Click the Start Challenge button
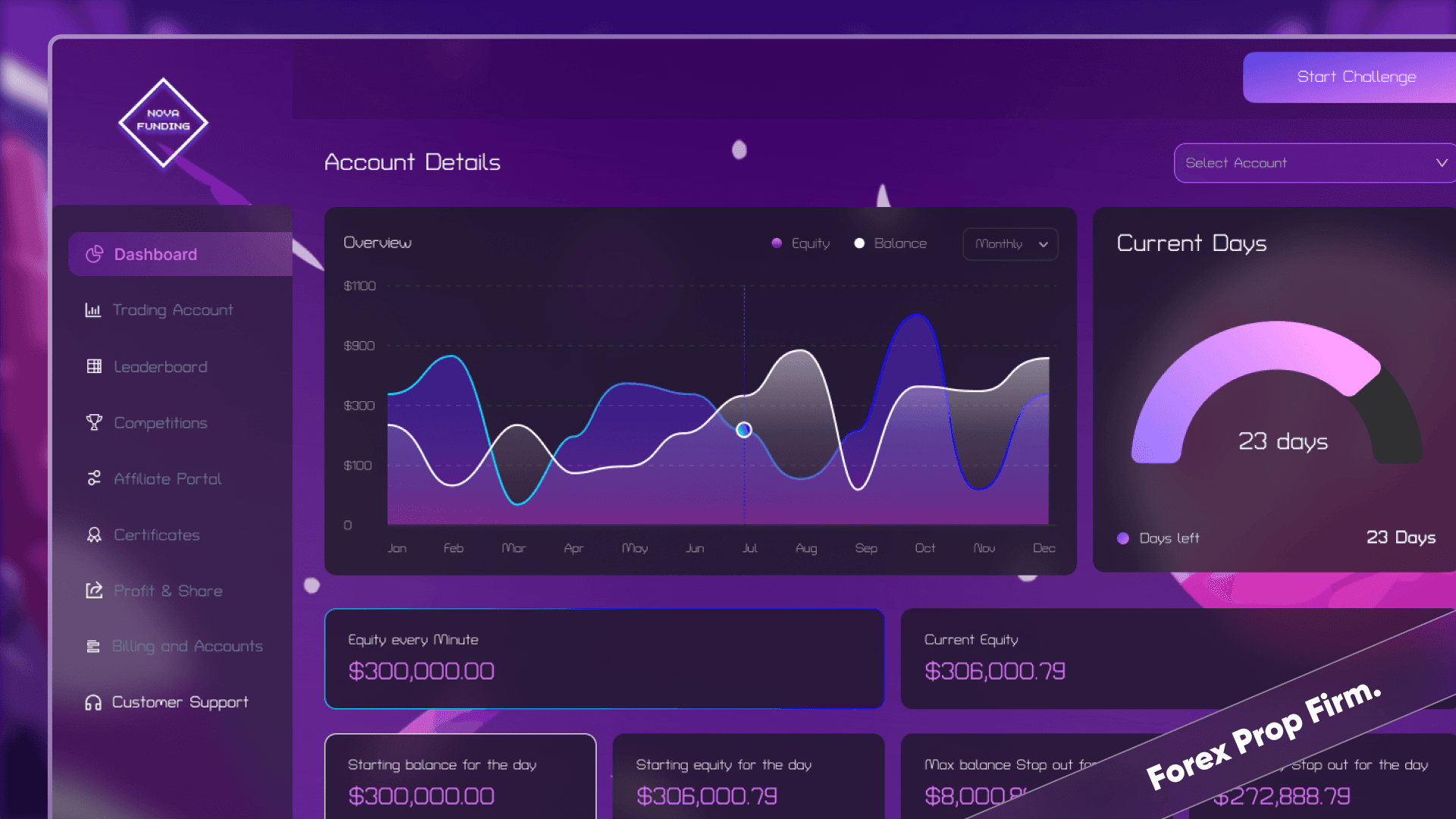The height and width of the screenshot is (819, 1456). 1350,77
